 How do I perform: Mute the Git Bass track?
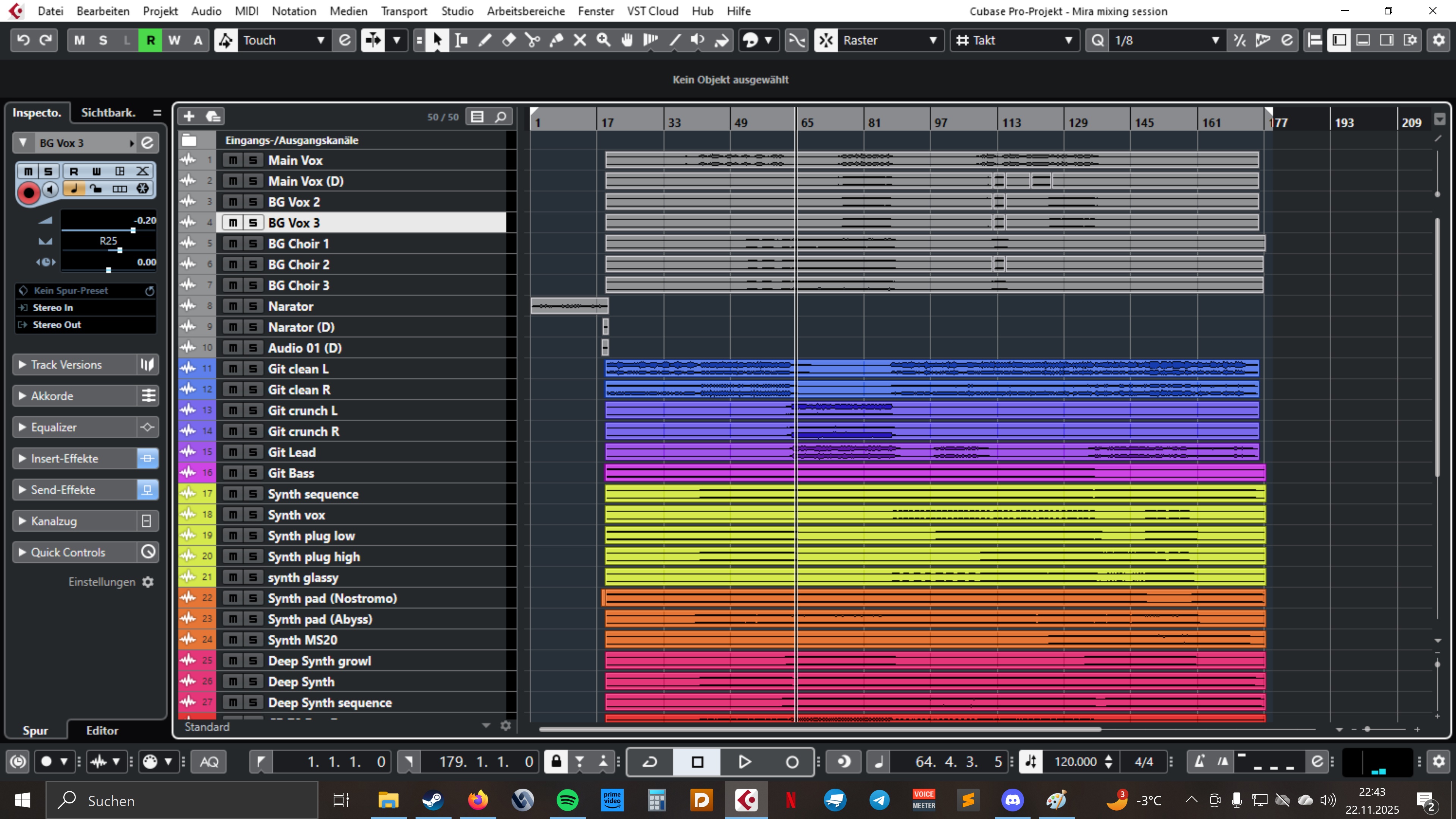tap(232, 473)
